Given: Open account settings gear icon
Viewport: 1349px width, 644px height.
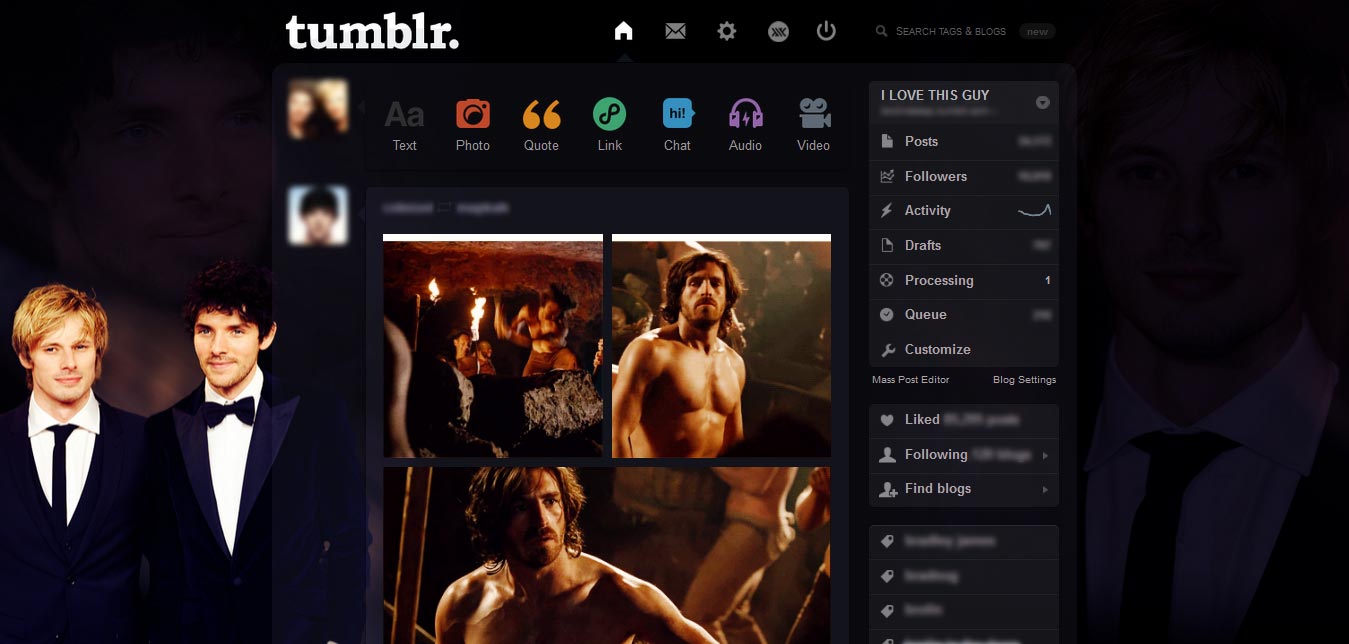Looking at the screenshot, I should [727, 31].
